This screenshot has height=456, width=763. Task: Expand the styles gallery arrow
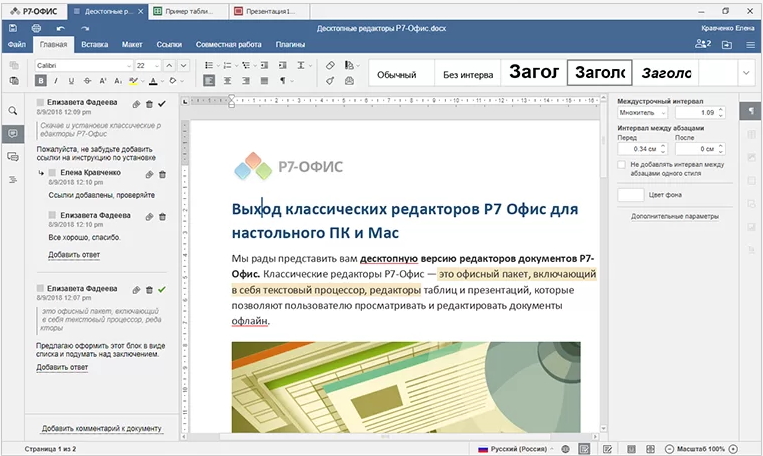tap(746, 73)
